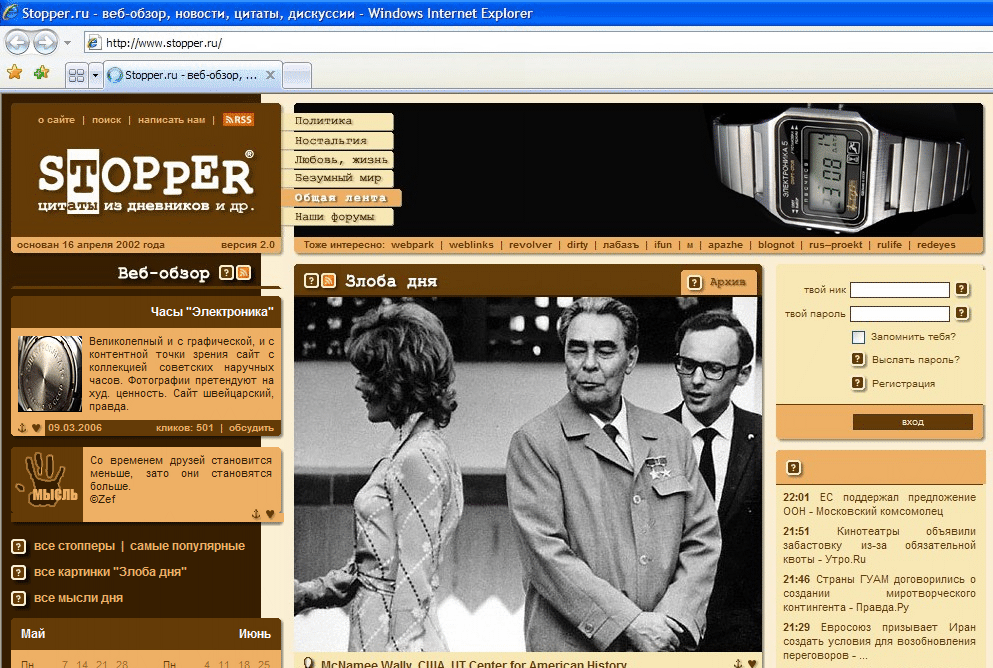Click the watch thumbnail in Часы Электроника
The height and width of the screenshot is (668, 993).
coord(49,373)
